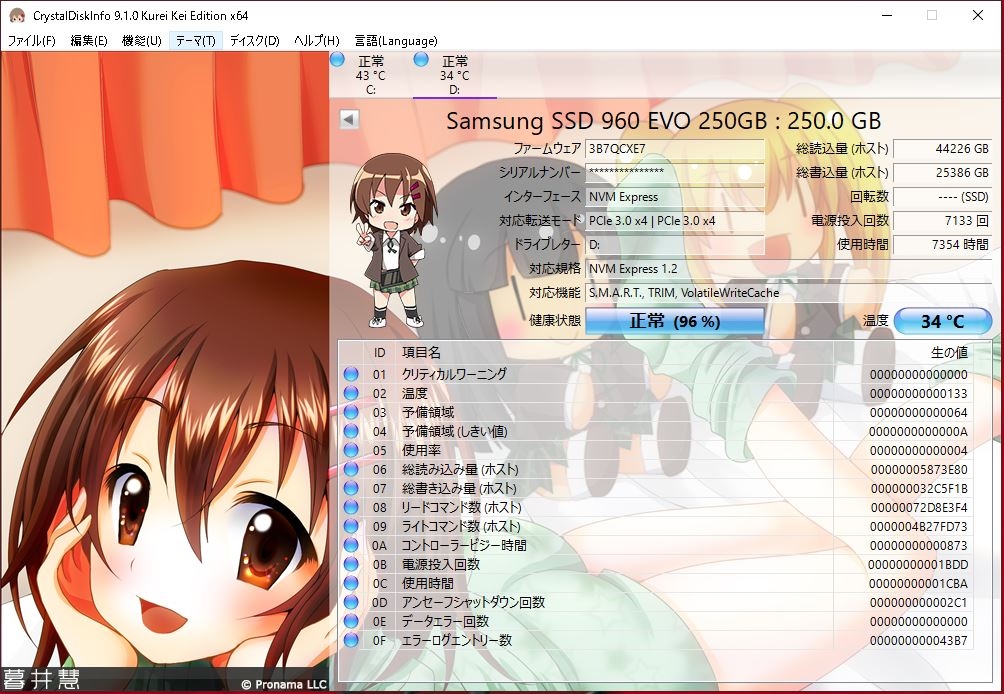
Task: Click raw value 000000000002C1
Action: tap(918, 602)
